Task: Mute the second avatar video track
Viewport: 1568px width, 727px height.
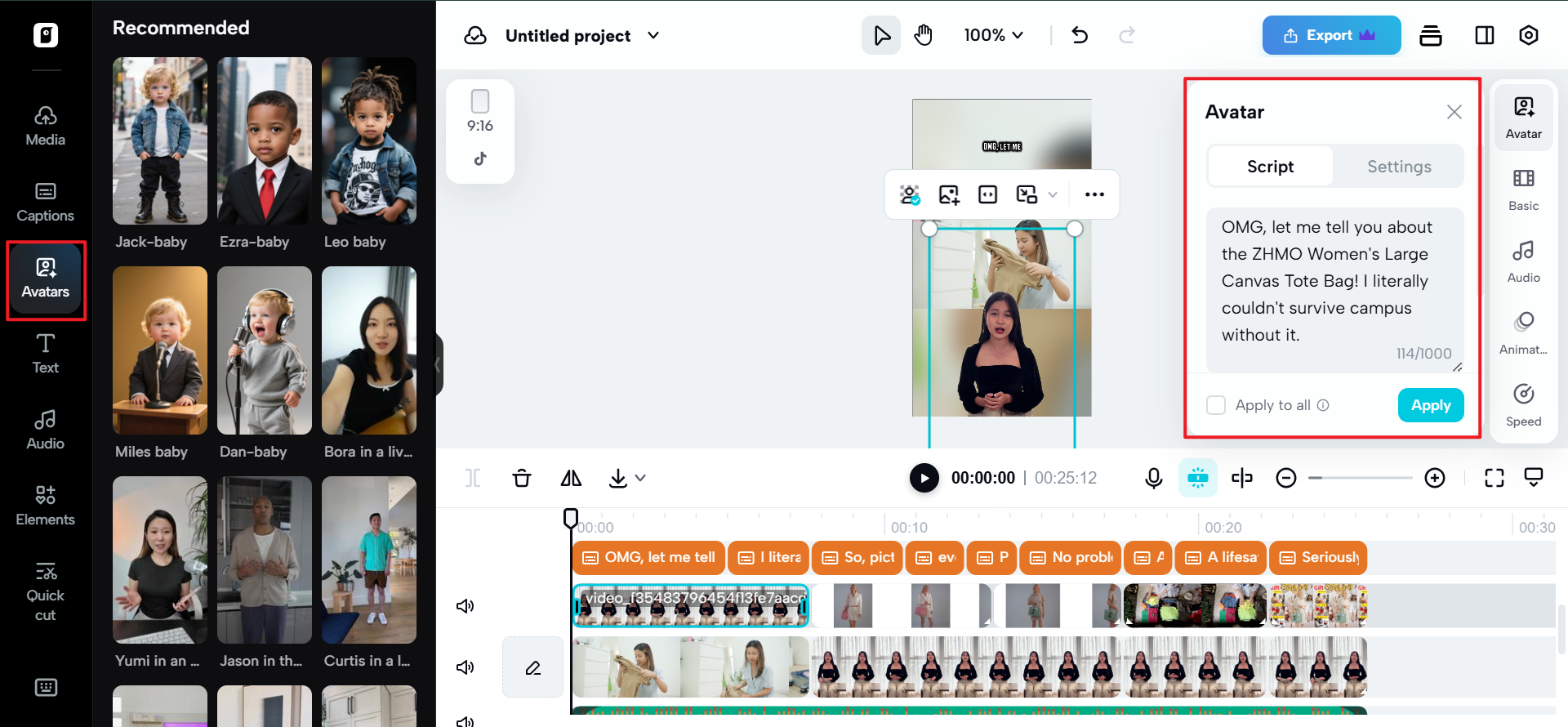Action: coord(465,667)
